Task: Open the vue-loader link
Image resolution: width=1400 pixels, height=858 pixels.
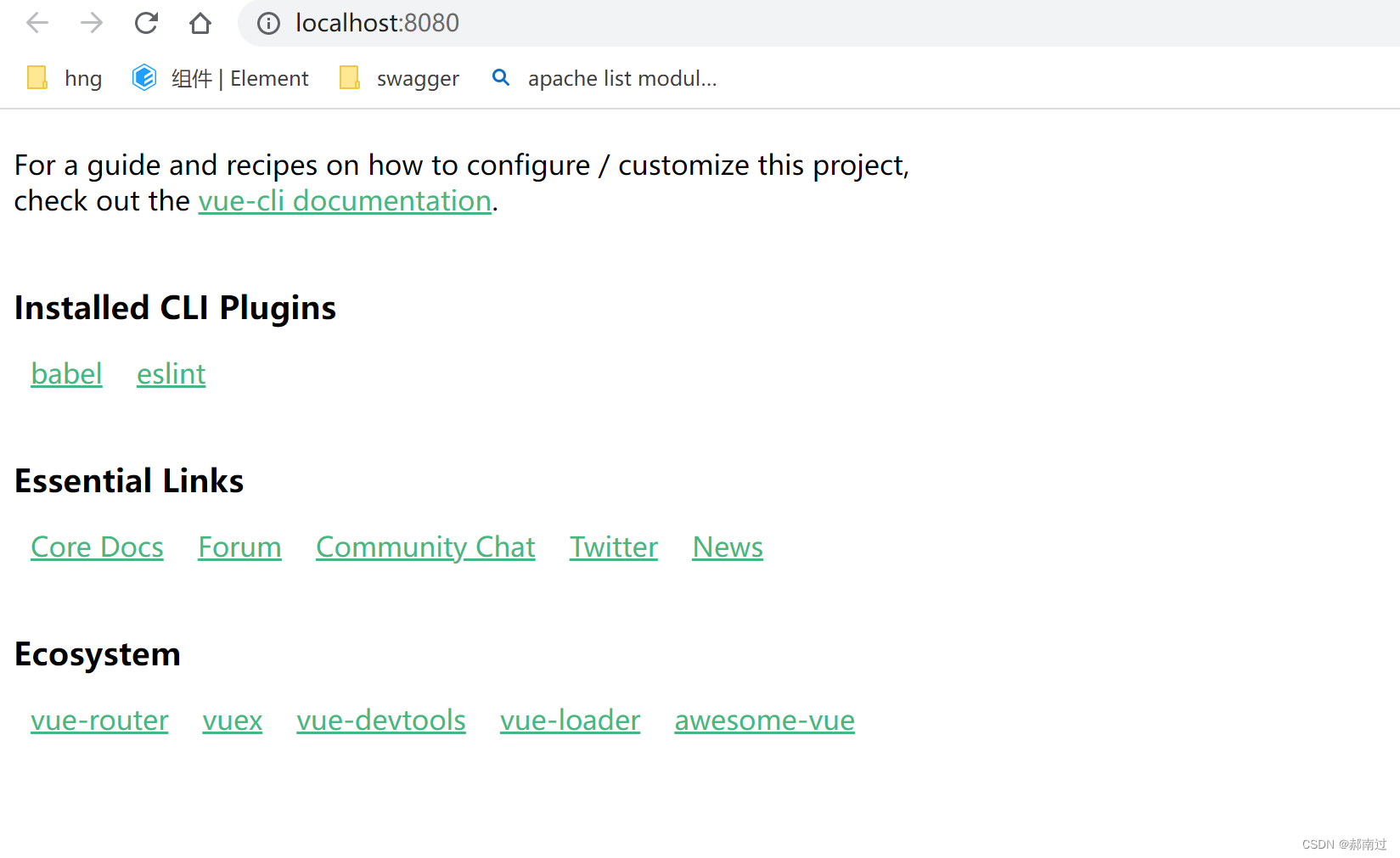Action: point(570,721)
